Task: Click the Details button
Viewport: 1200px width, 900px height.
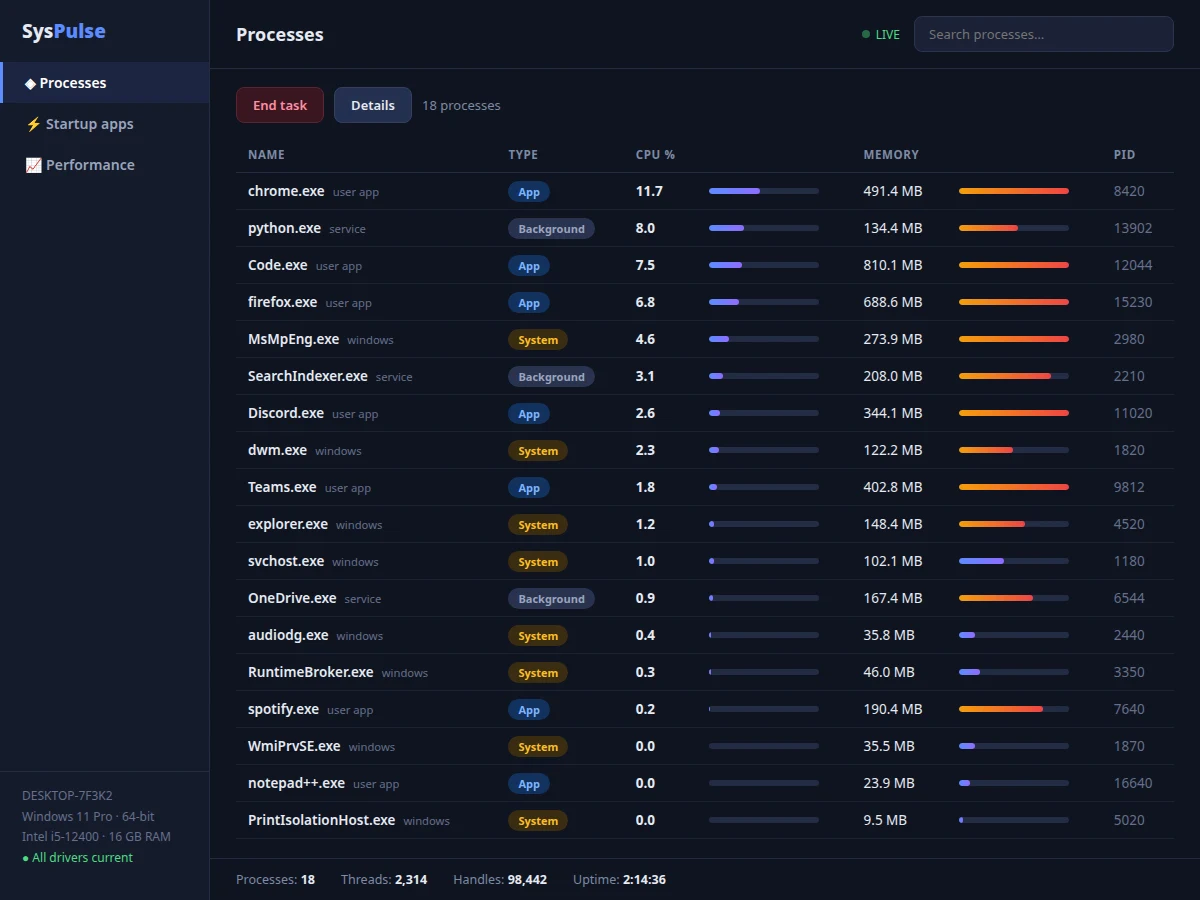Action: [x=373, y=105]
